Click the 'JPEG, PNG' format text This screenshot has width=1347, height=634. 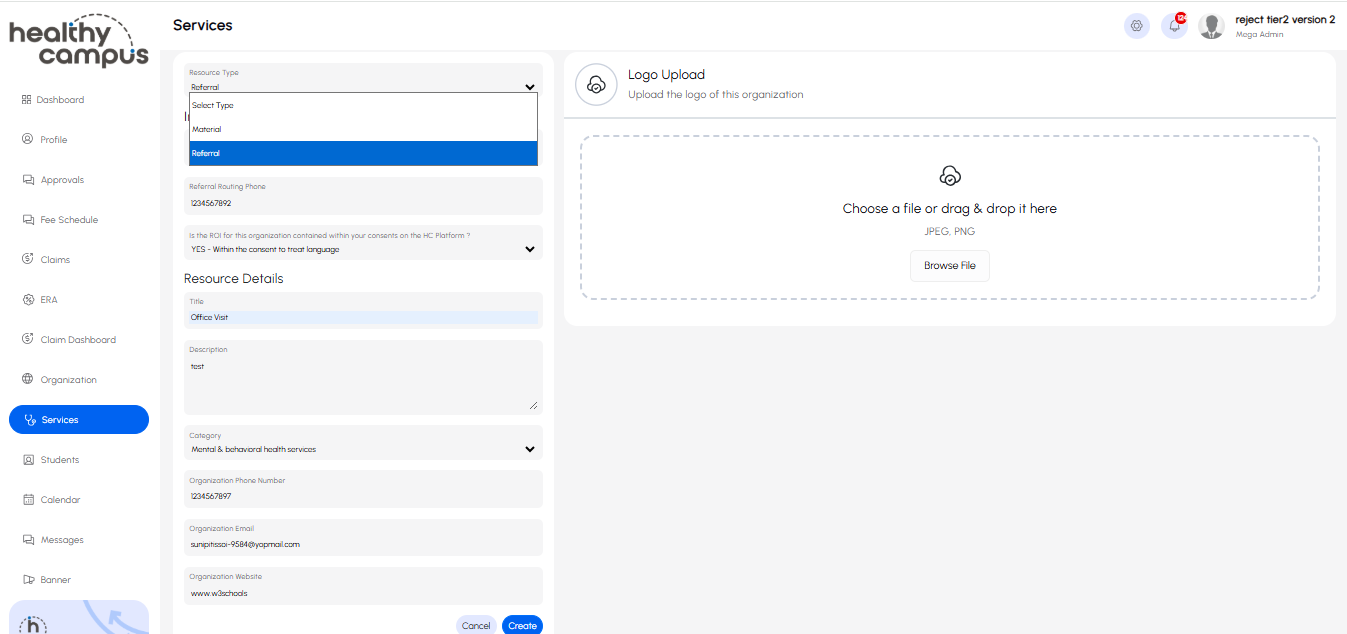(950, 231)
